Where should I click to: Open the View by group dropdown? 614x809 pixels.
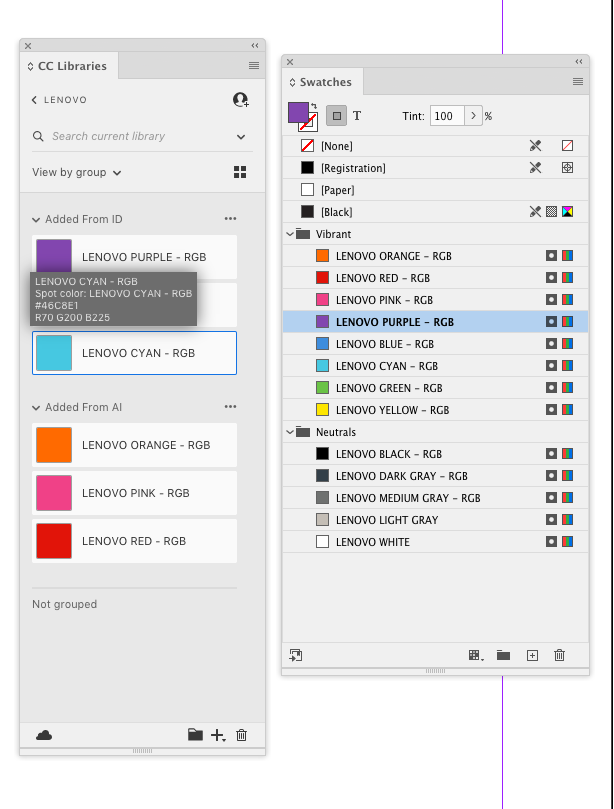(77, 172)
